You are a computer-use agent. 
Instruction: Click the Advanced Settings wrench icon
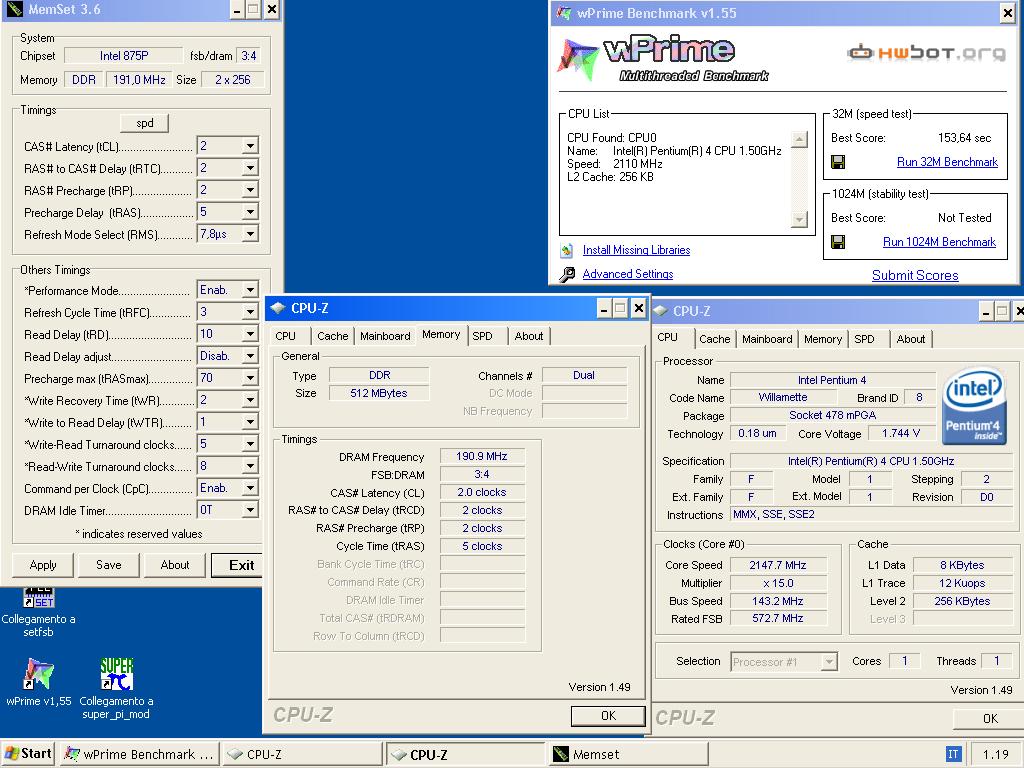click(x=567, y=274)
